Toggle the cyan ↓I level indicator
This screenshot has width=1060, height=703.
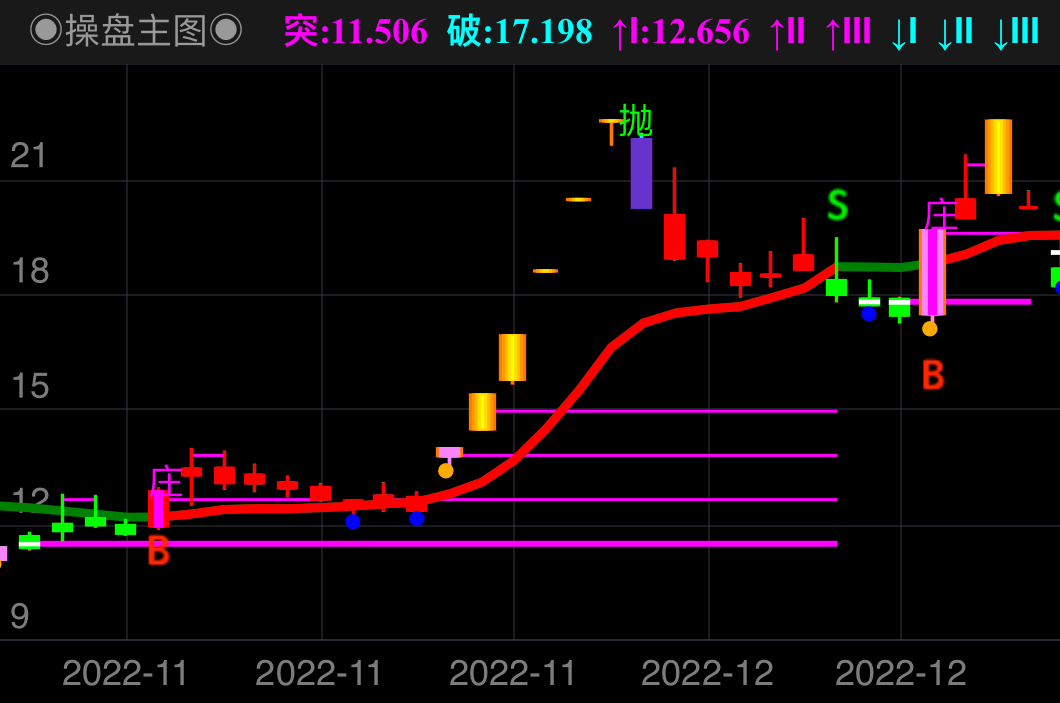click(x=904, y=32)
